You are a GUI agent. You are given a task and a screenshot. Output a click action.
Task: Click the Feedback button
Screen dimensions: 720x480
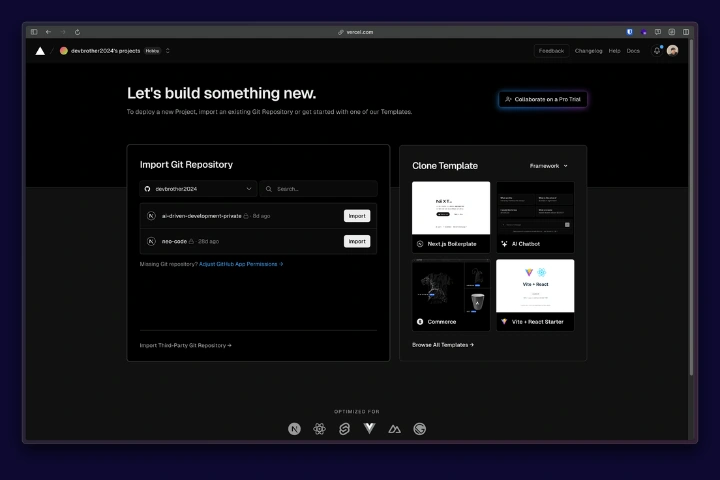coord(551,51)
